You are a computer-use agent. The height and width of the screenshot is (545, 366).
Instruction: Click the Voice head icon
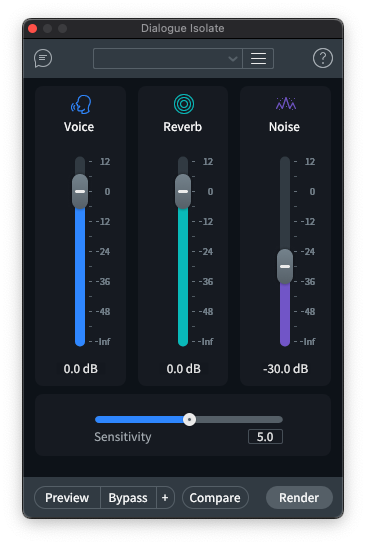pyautogui.click(x=81, y=104)
